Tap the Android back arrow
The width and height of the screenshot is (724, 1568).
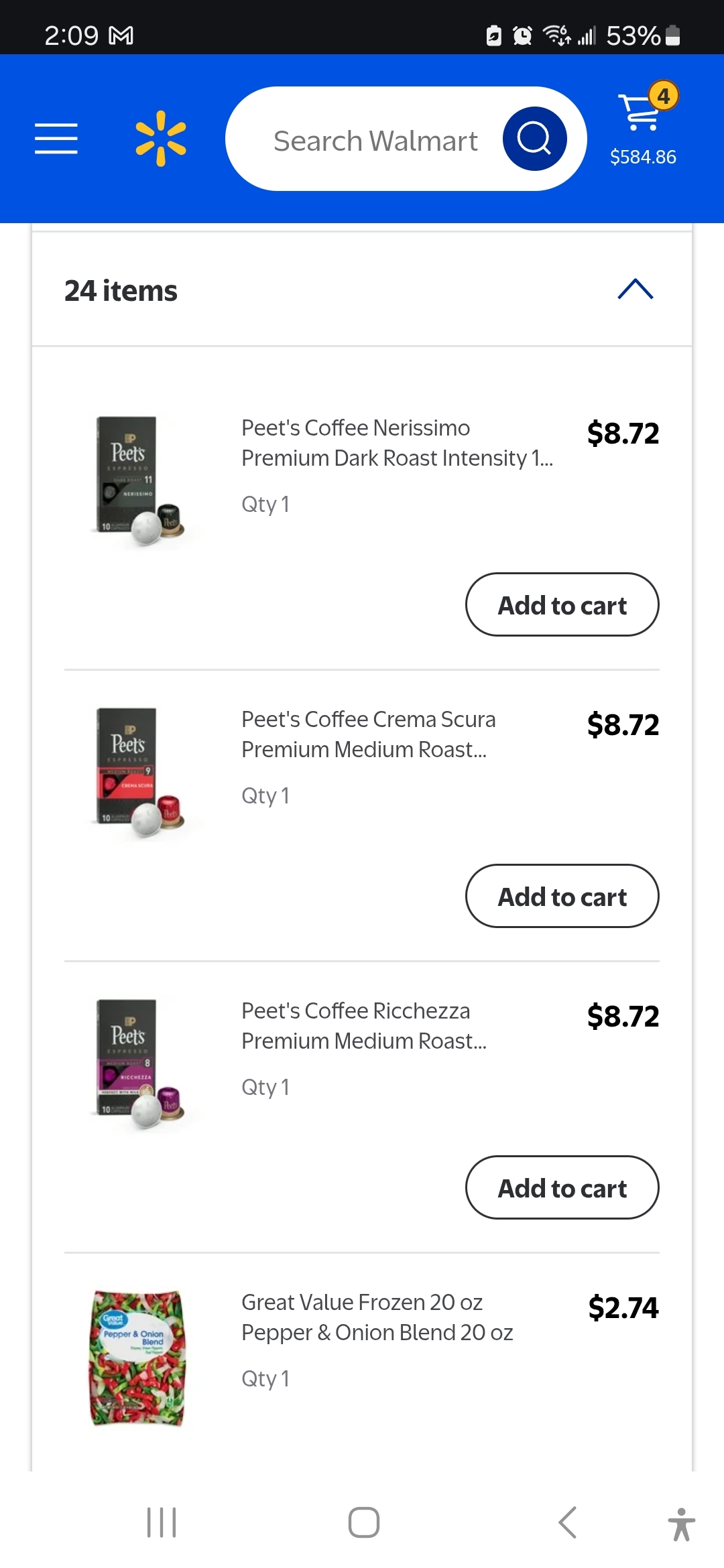567,1522
